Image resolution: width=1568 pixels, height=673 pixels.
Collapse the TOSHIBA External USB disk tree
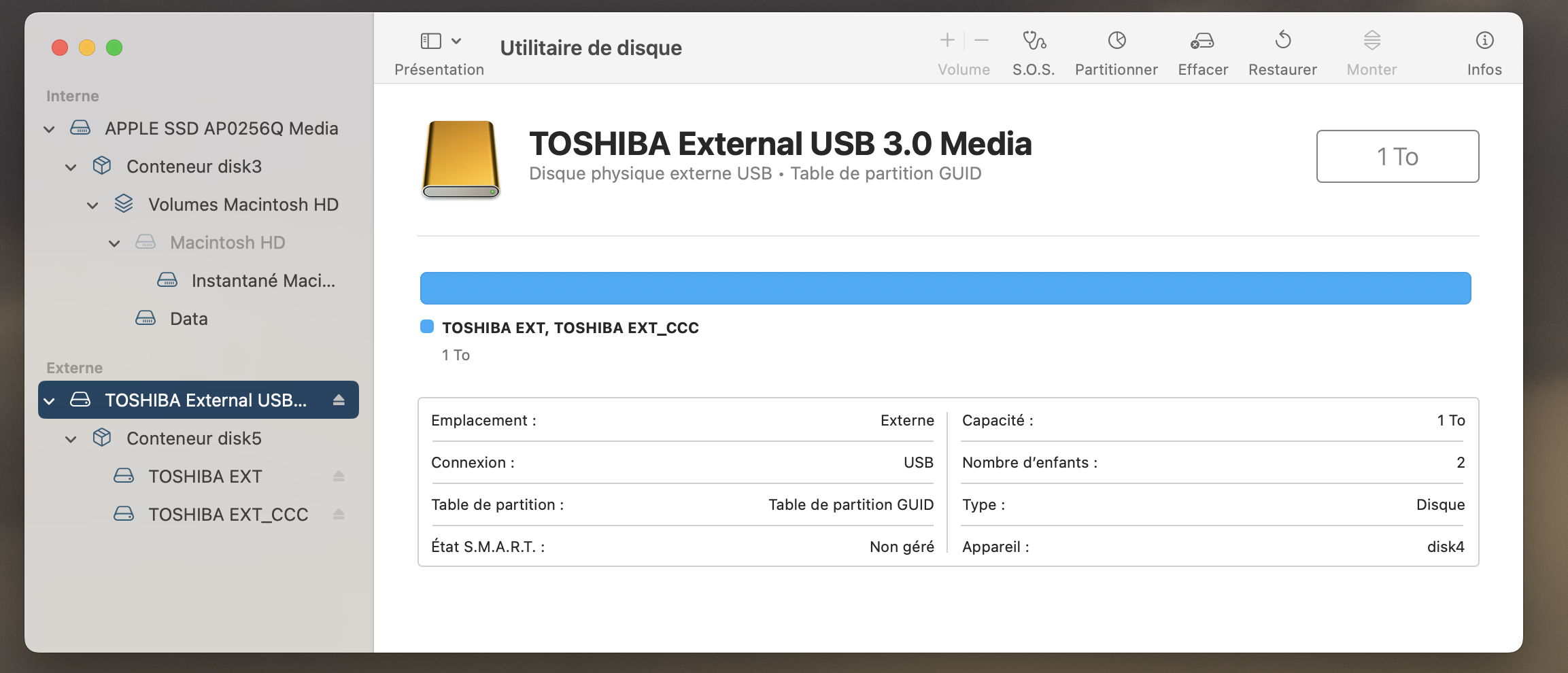(x=49, y=401)
